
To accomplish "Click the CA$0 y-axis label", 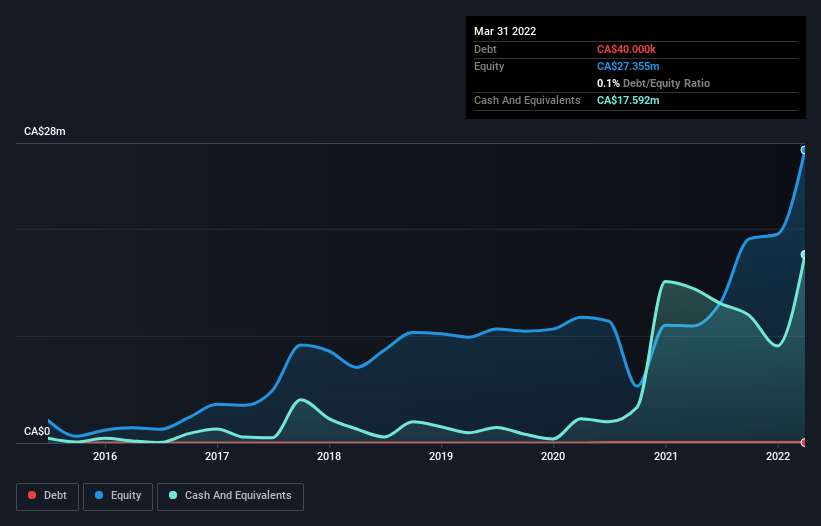I will 37,431.
